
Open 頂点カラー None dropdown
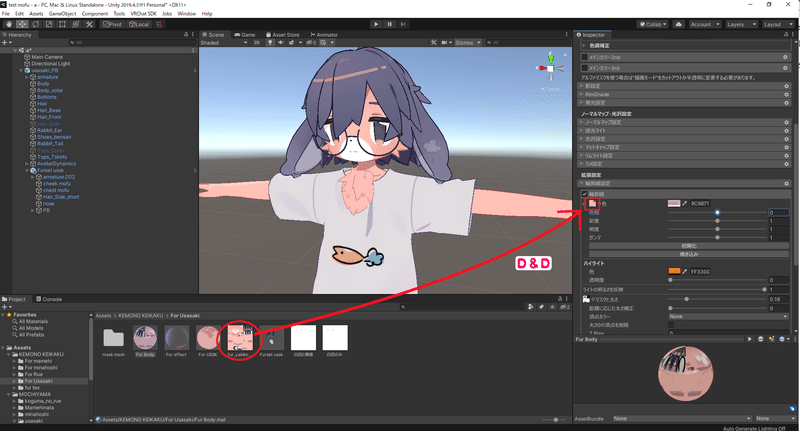(728, 316)
